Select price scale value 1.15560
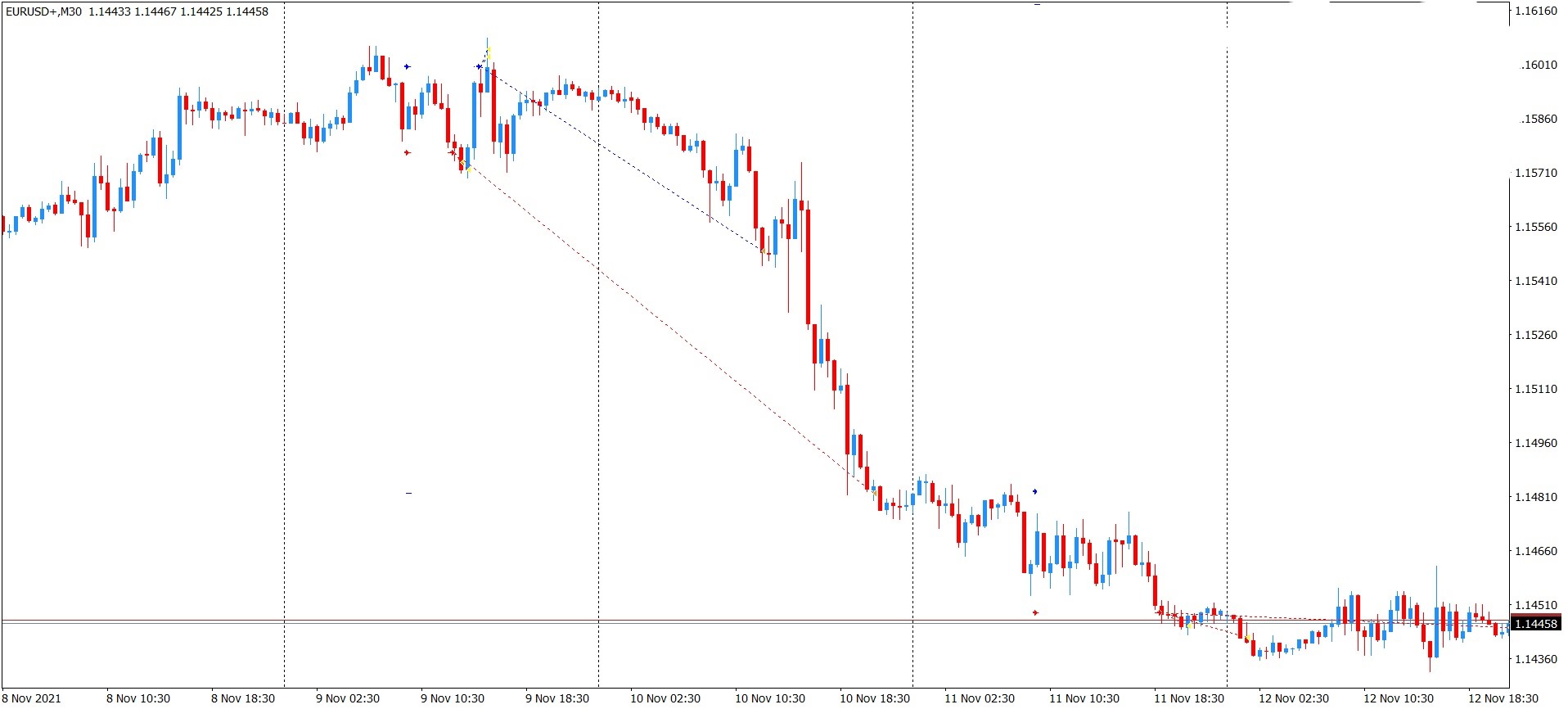This screenshot has width=1568, height=709. click(1536, 227)
